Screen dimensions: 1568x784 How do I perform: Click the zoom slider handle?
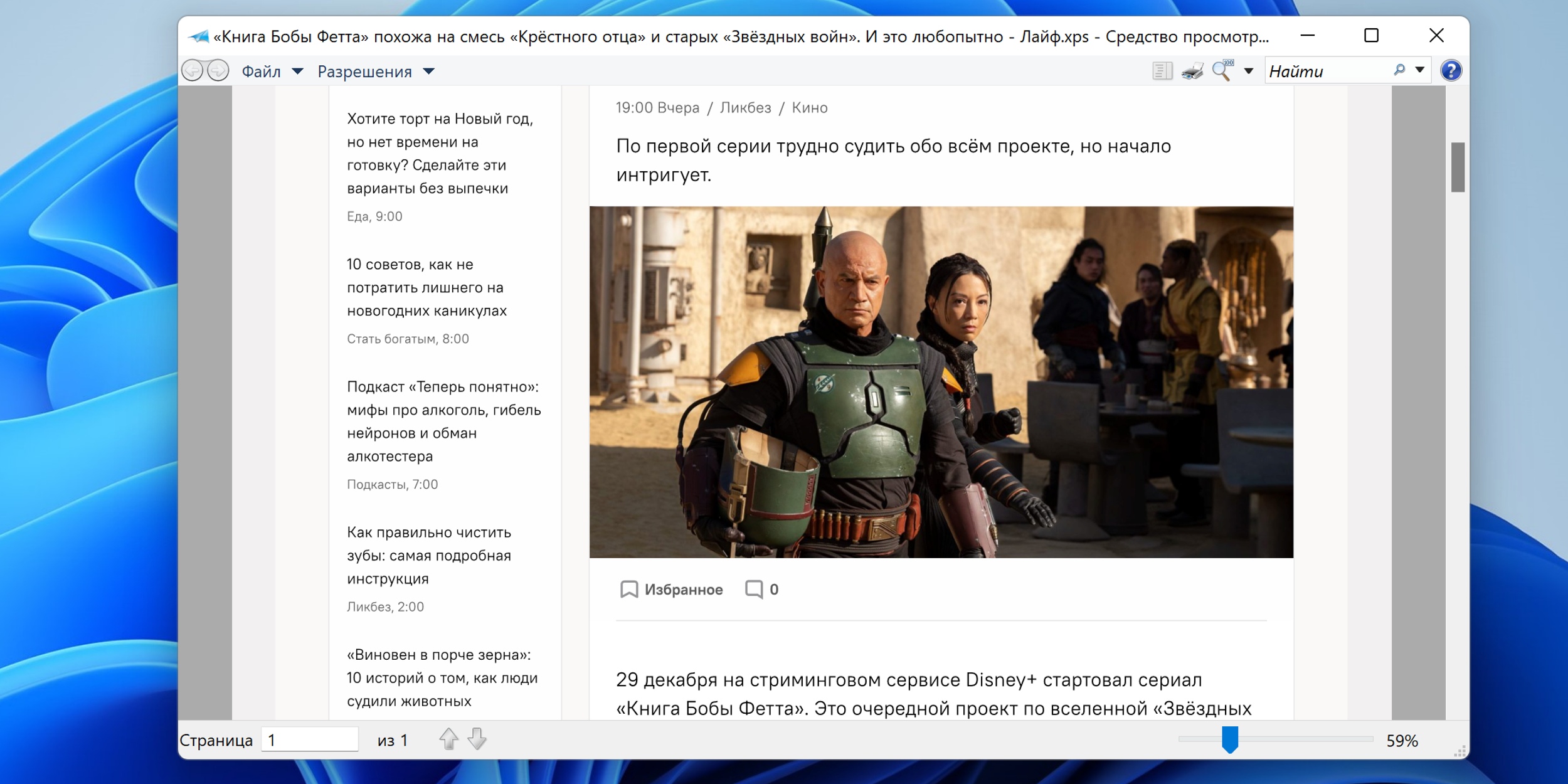coord(1230,739)
